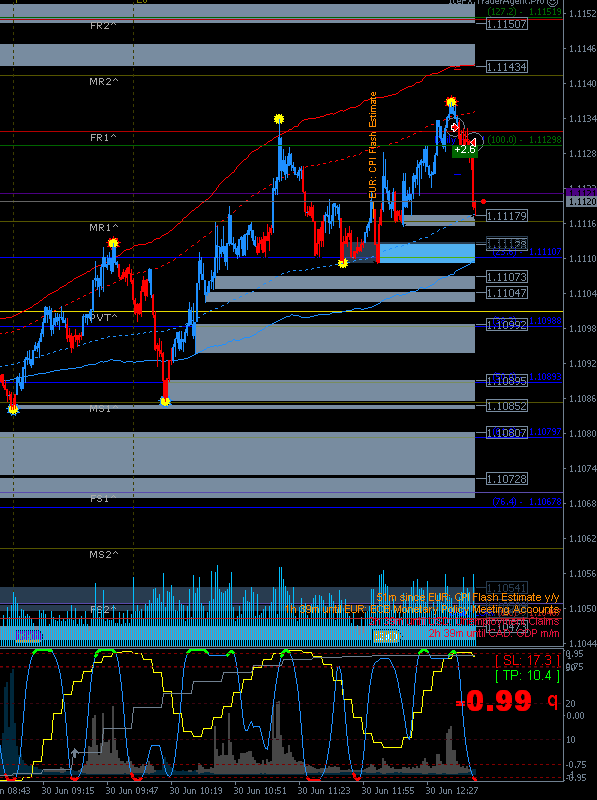
Task: Click the 1.10728 zone price label
Action: tap(507, 479)
